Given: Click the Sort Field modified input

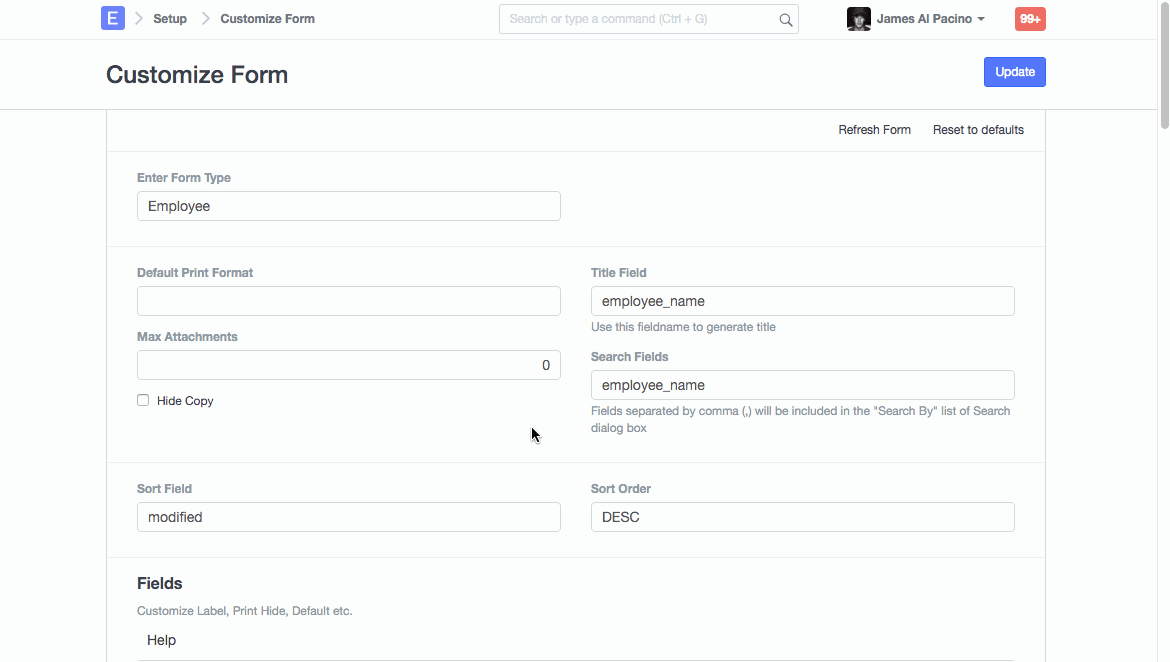Looking at the screenshot, I should click(x=348, y=517).
